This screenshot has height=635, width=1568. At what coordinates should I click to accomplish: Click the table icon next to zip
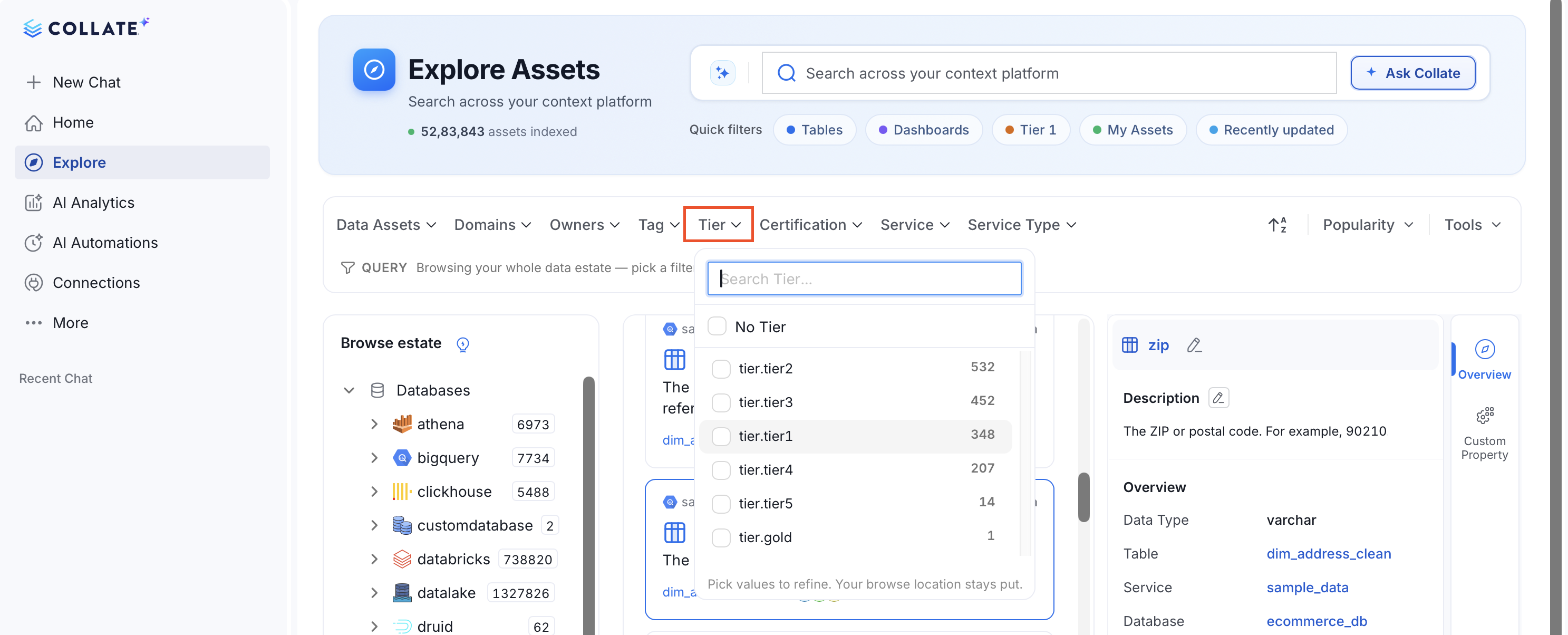click(1130, 345)
